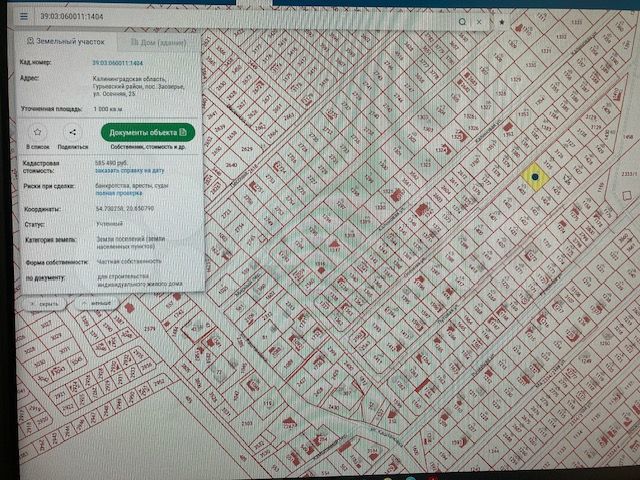Open the hamburger menu
This screenshot has width=640, height=480.
coord(24,17)
